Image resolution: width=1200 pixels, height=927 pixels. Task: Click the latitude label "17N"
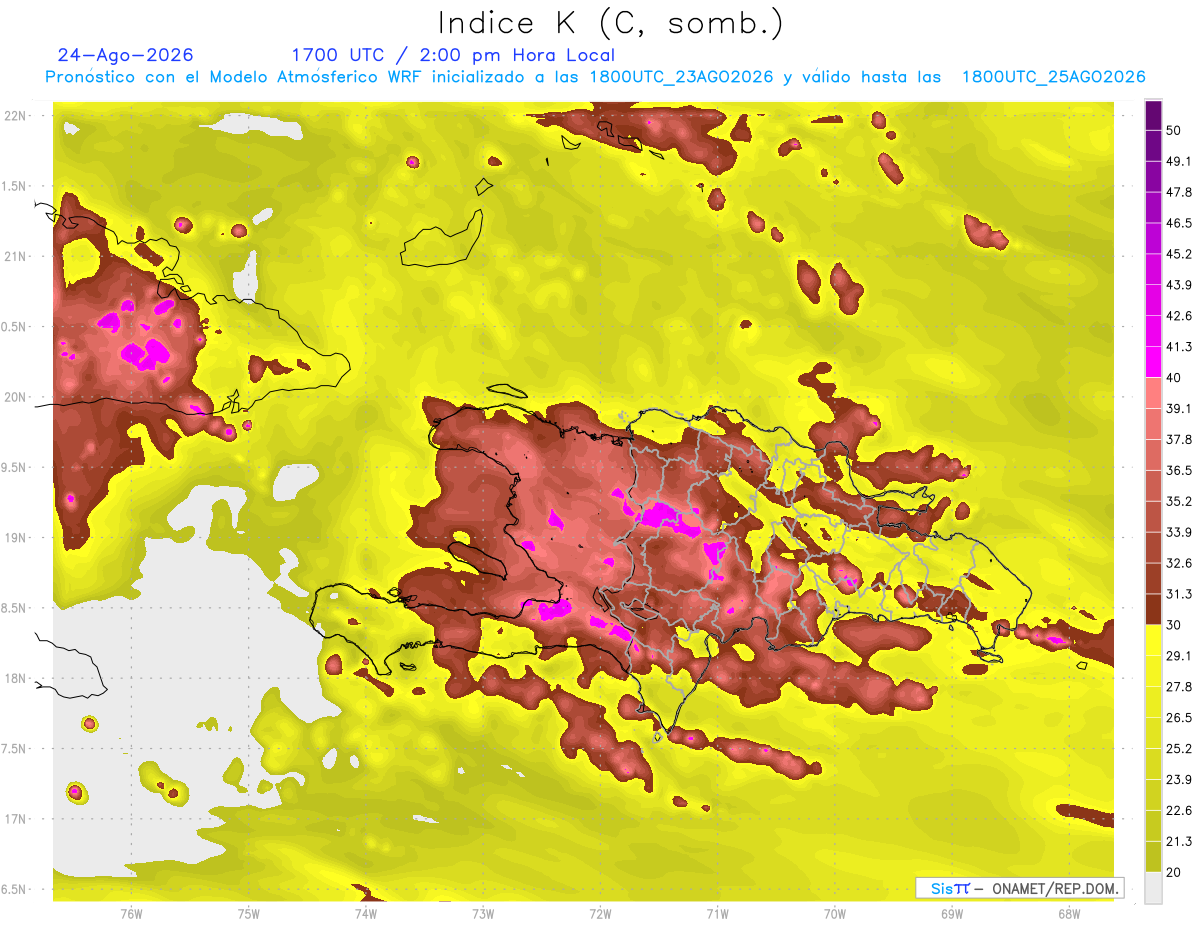(x=15, y=819)
